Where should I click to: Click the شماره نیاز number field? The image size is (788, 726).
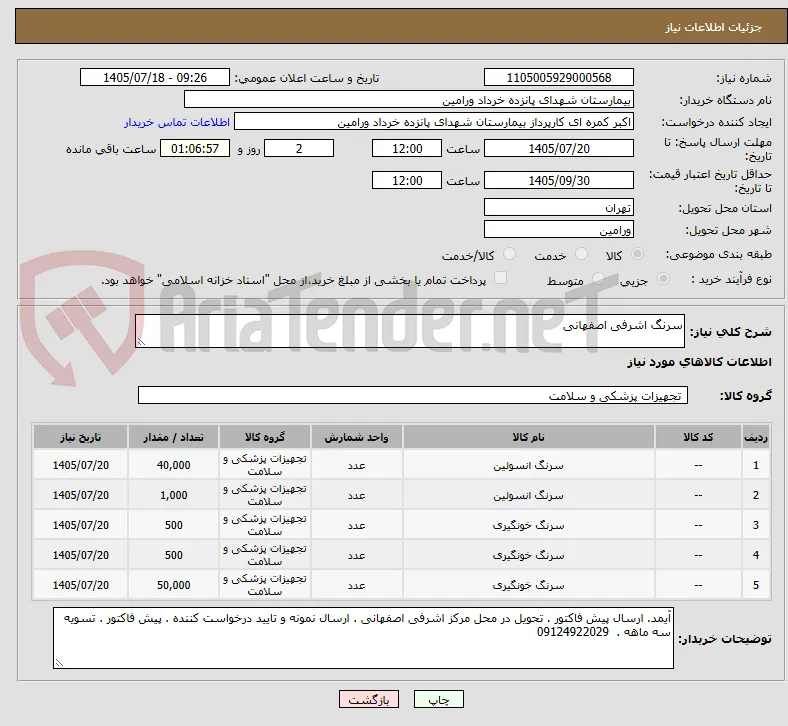click(559, 77)
